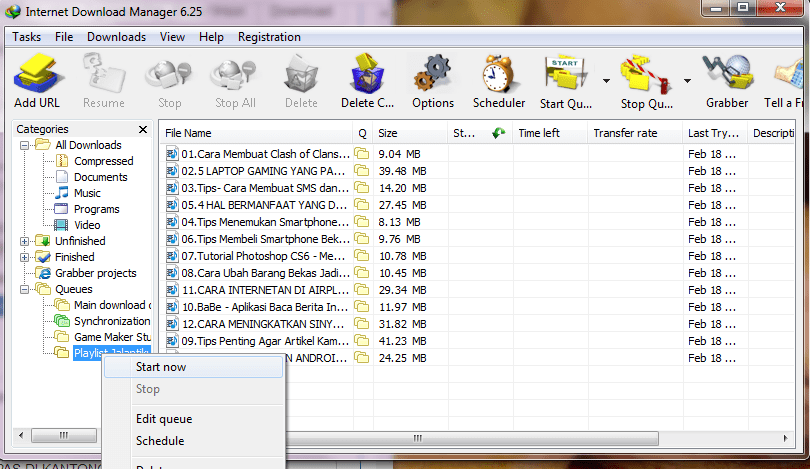The height and width of the screenshot is (469, 810).
Task: Click file type icon of 12.CARA MENINGKATKAN row
Action: 172,324
